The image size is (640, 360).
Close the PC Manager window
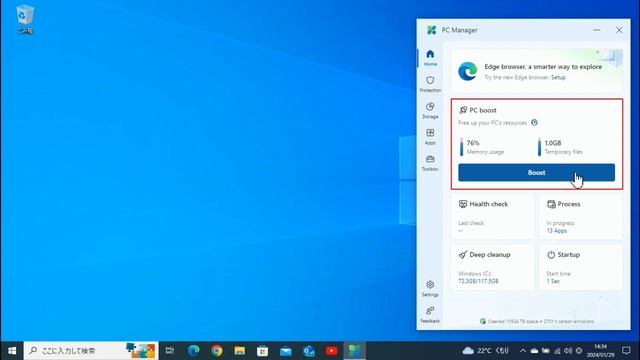[x=619, y=30]
